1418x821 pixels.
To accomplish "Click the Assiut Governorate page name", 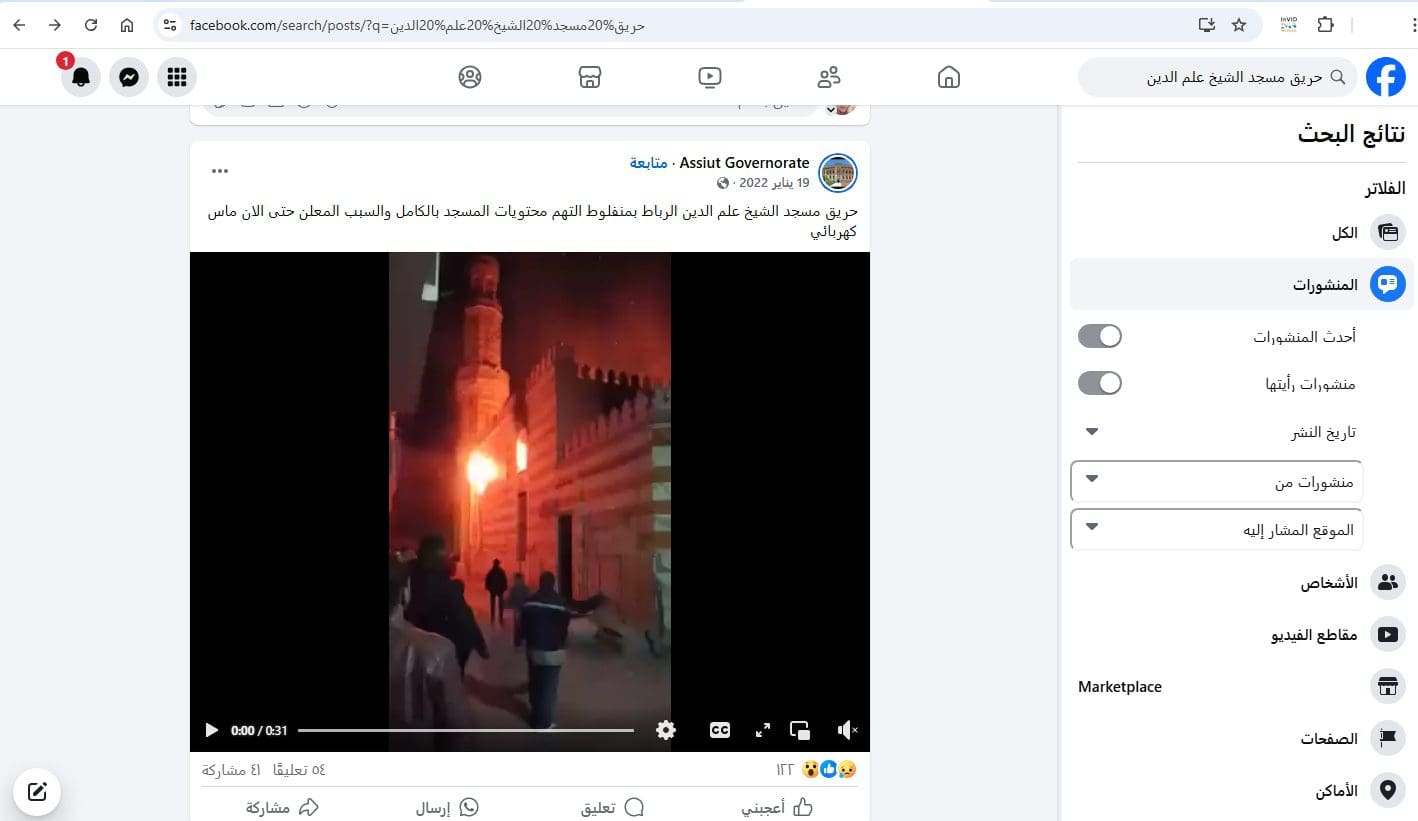I will tap(744, 163).
